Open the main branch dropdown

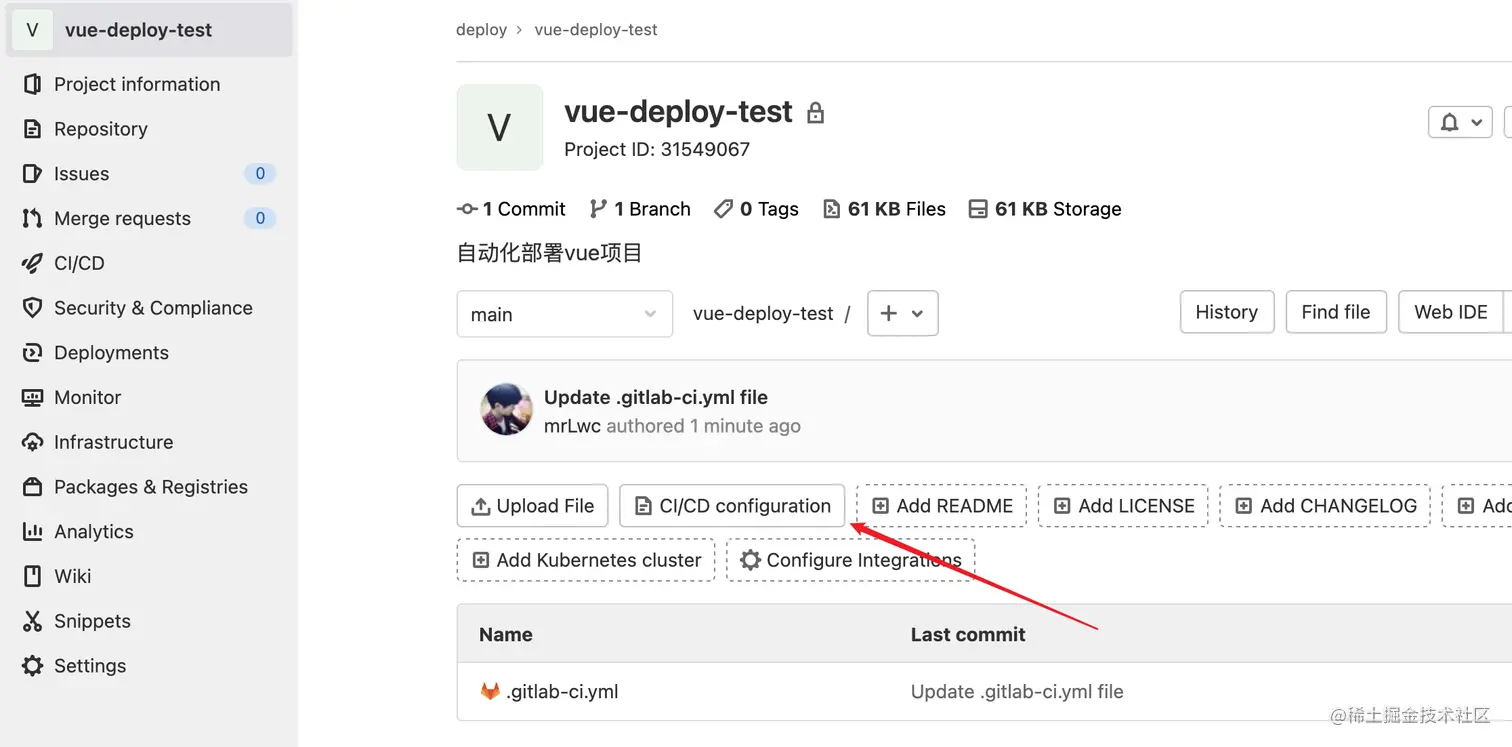[x=564, y=314]
